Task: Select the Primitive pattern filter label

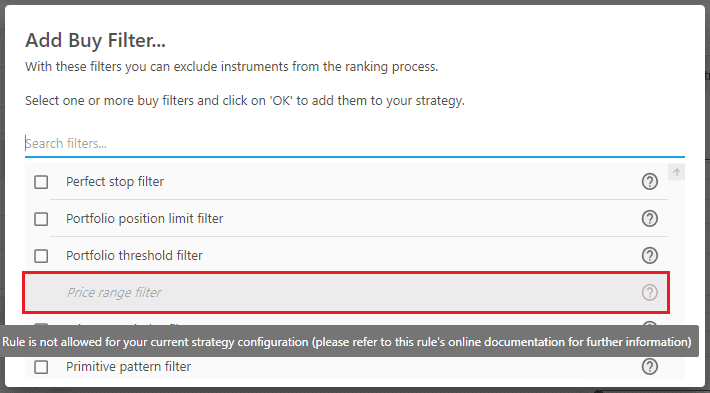Action: point(128,366)
